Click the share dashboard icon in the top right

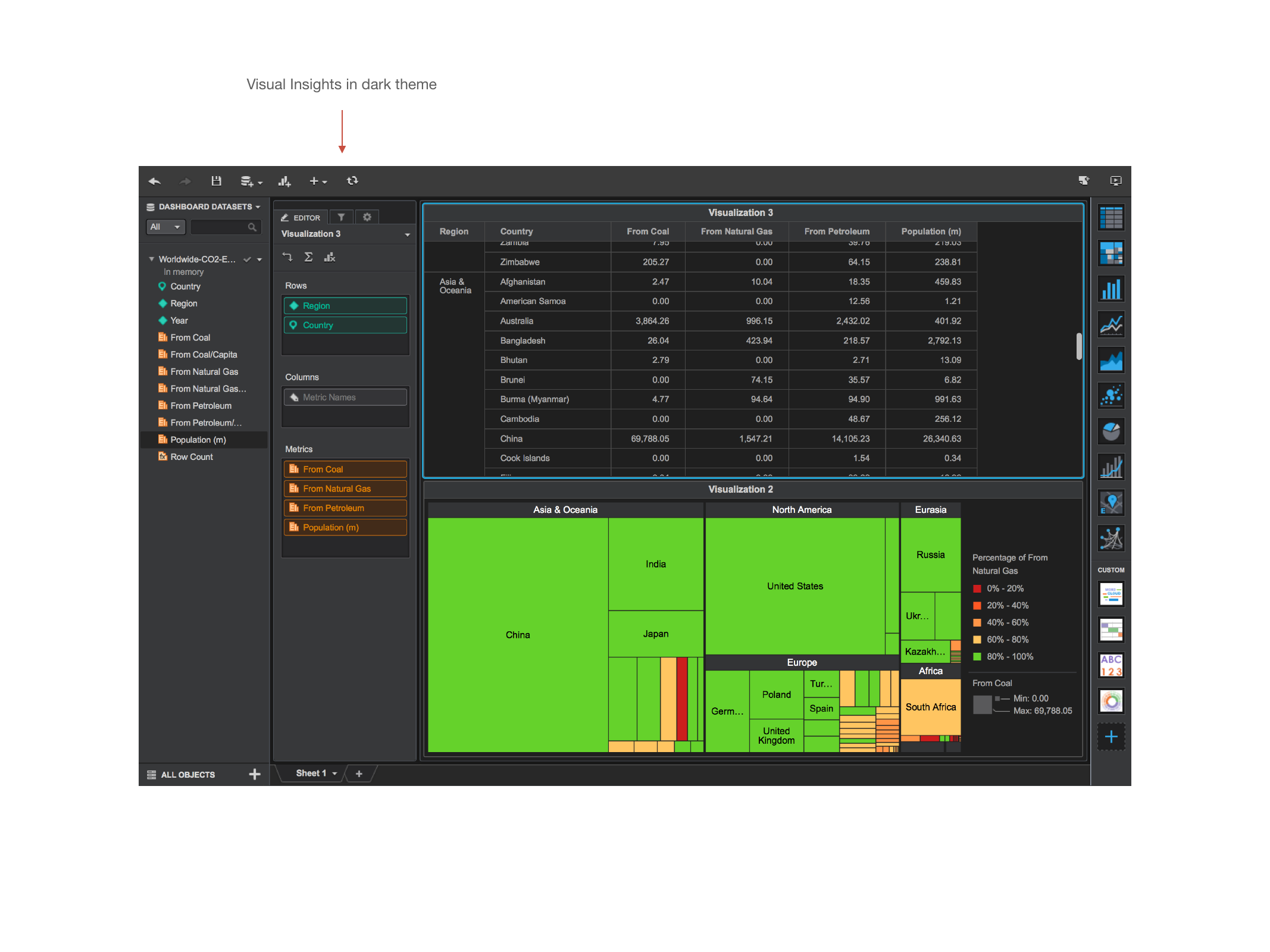point(1084,181)
